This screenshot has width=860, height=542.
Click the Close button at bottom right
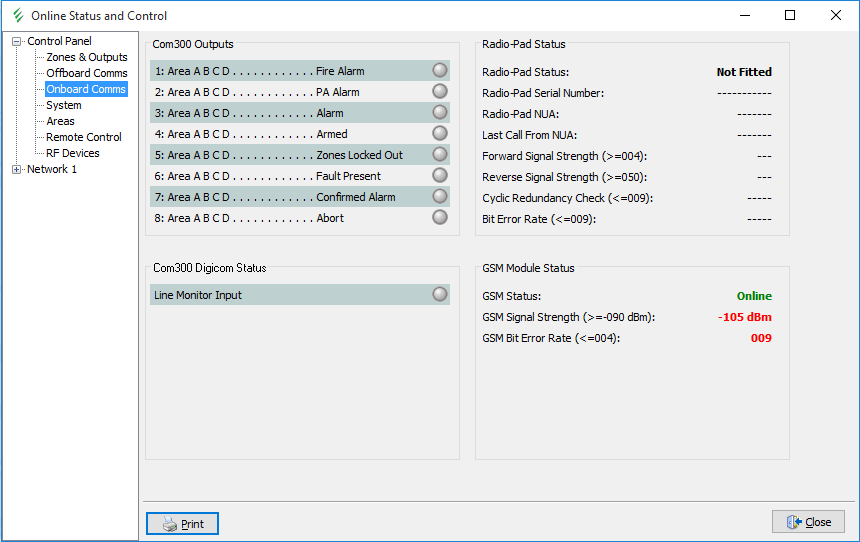(808, 522)
